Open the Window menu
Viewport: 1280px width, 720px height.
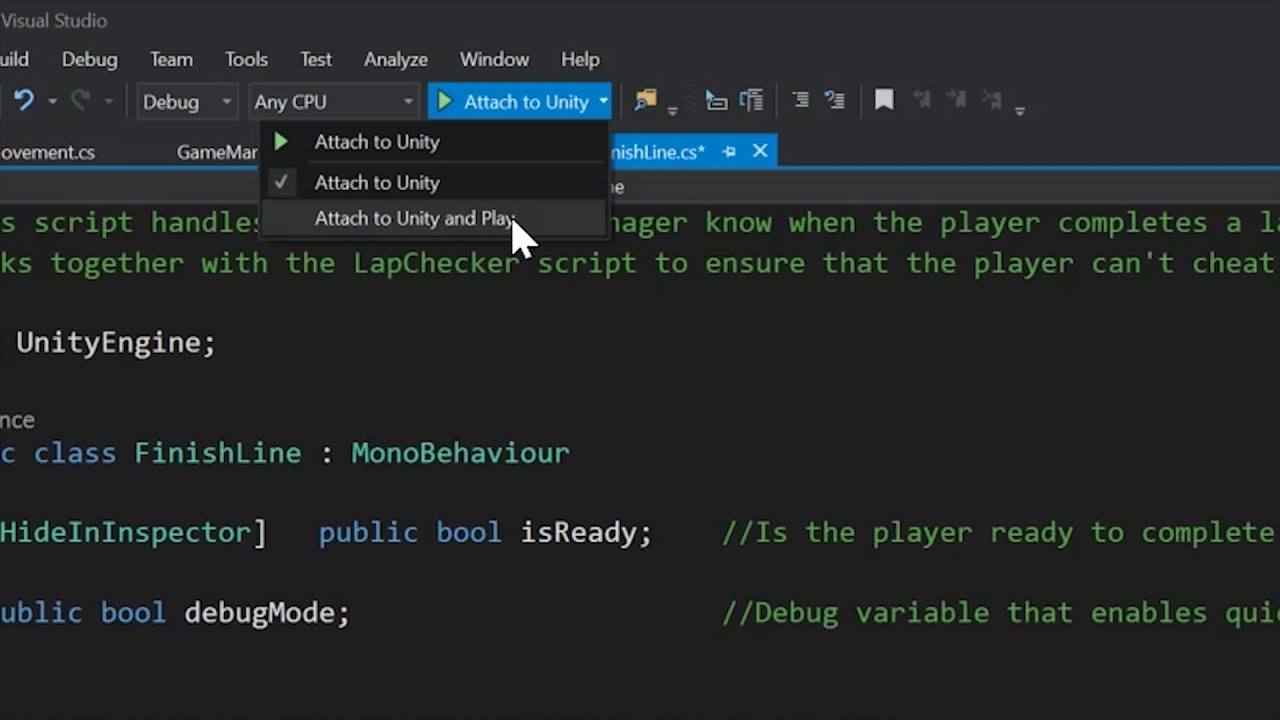click(x=494, y=60)
